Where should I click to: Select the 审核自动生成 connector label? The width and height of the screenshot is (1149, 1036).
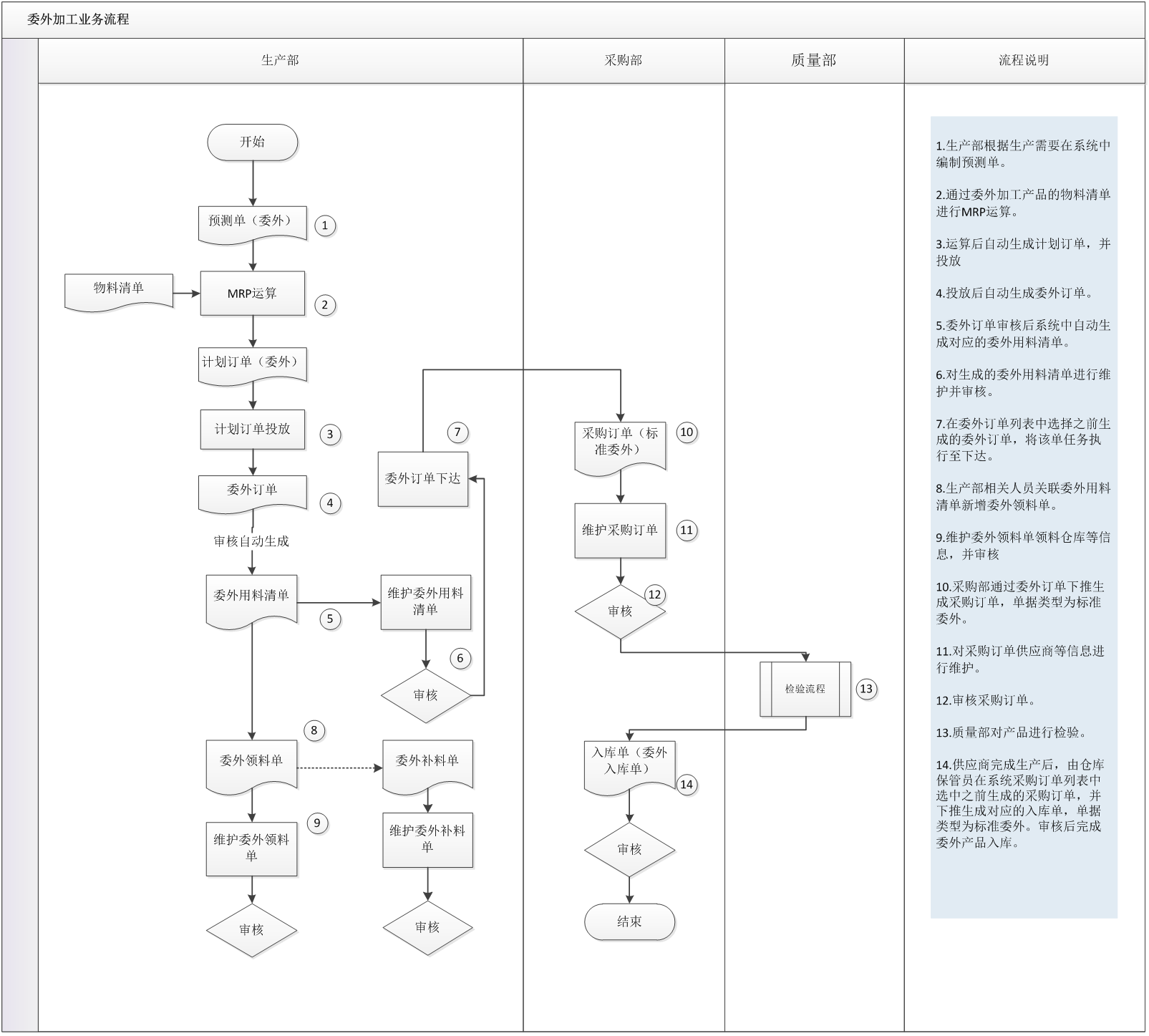pos(251,542)
